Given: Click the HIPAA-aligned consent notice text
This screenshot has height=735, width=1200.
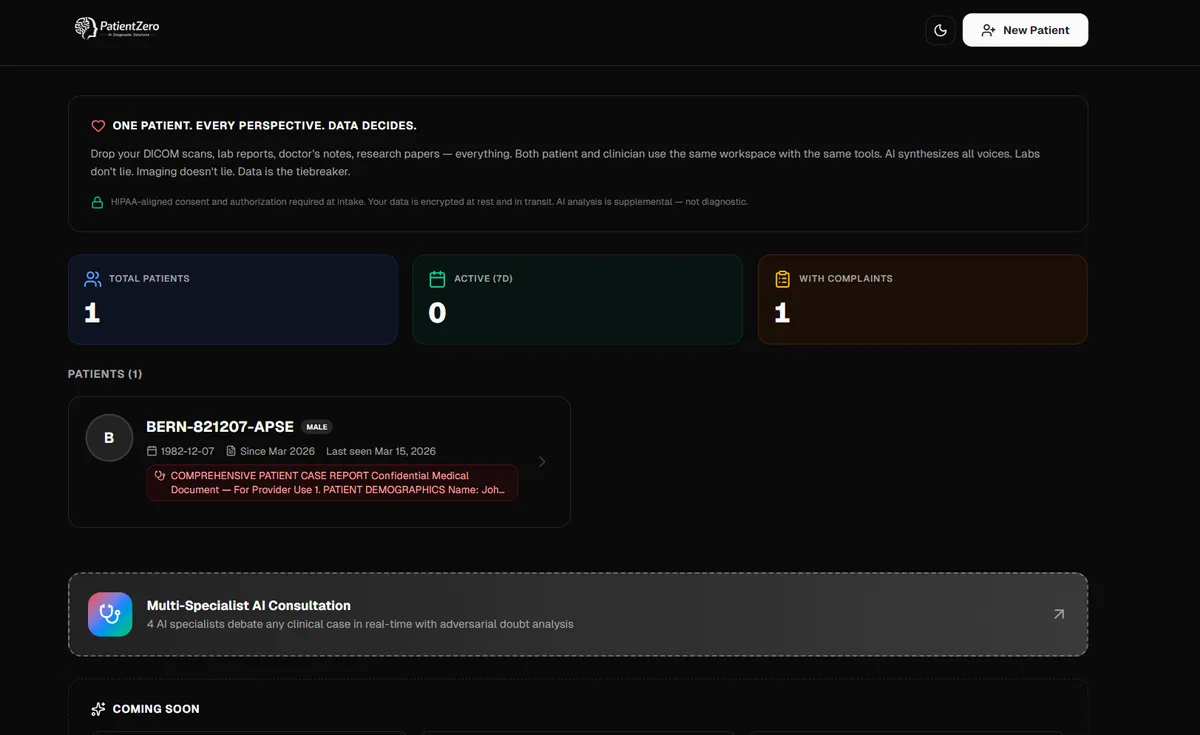Looking at the screenshot, I should point(429,202).
